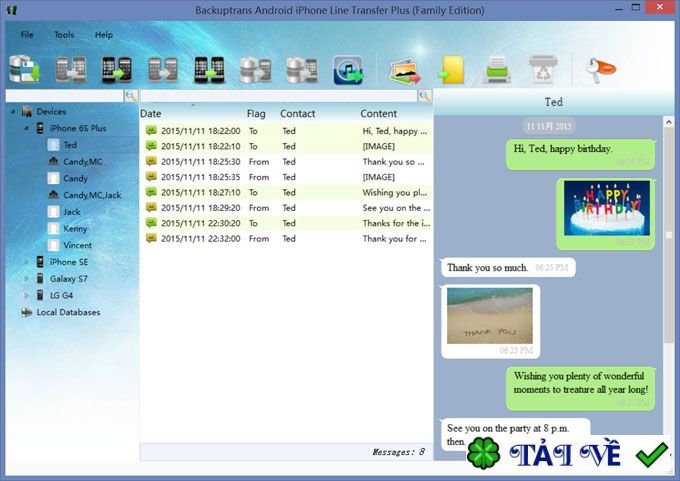Collapse the Devices tree node
This screenshot has width=680, height=481.
click(13, 112)
